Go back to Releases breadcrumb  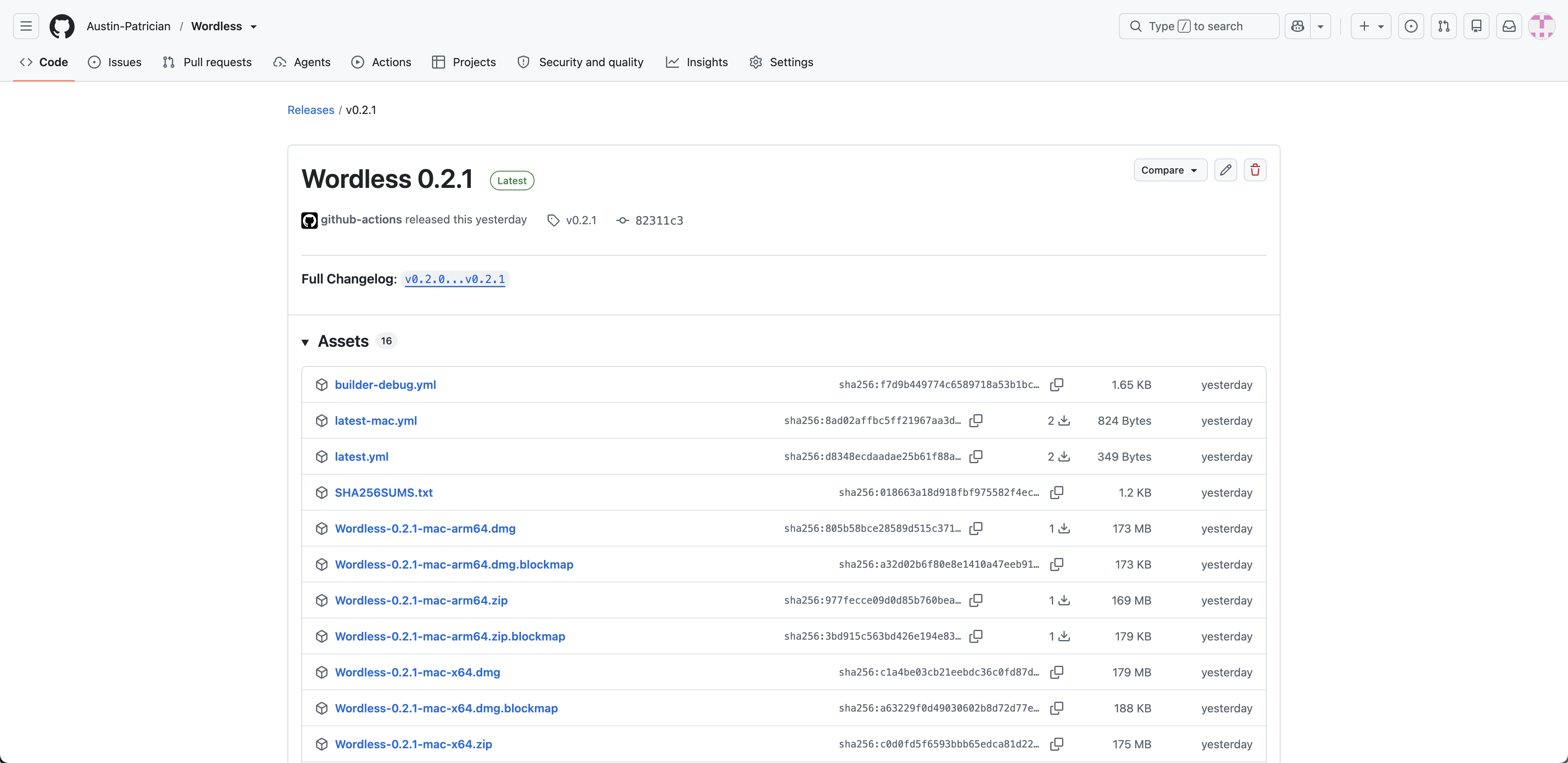pyautogui.click(x=310, y=110)
